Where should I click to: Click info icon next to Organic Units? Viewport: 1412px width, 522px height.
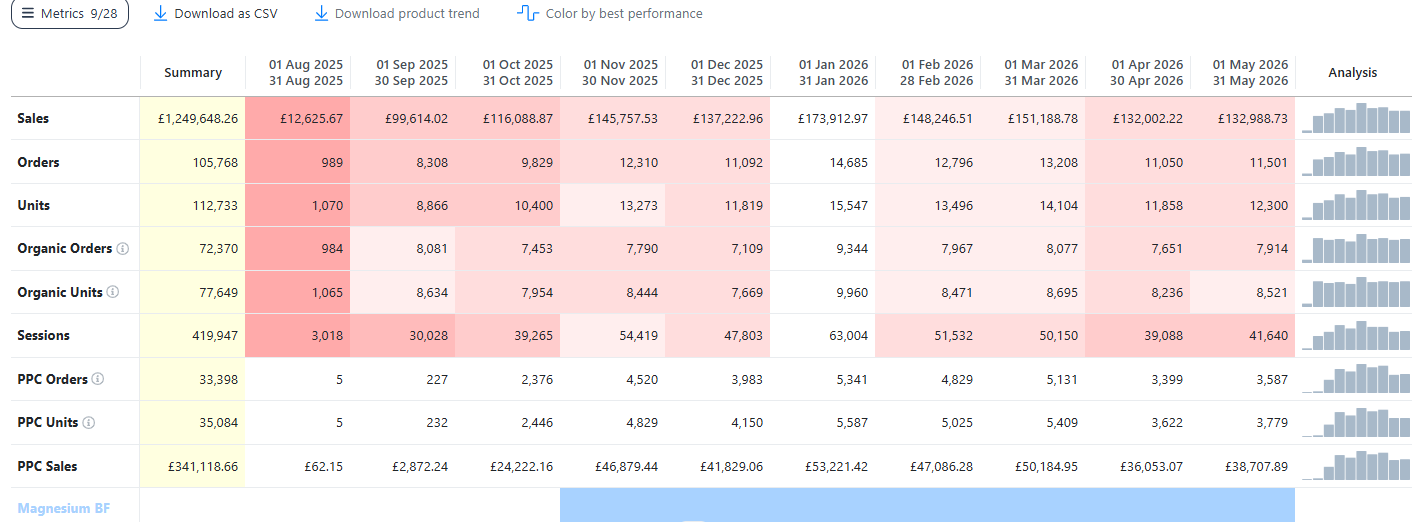tap(113, 292)
